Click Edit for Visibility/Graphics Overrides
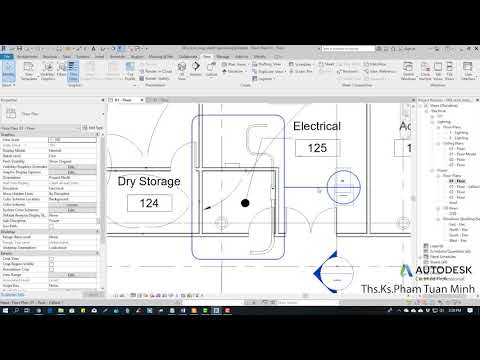480x360 pixels. (x=72, y=167)
